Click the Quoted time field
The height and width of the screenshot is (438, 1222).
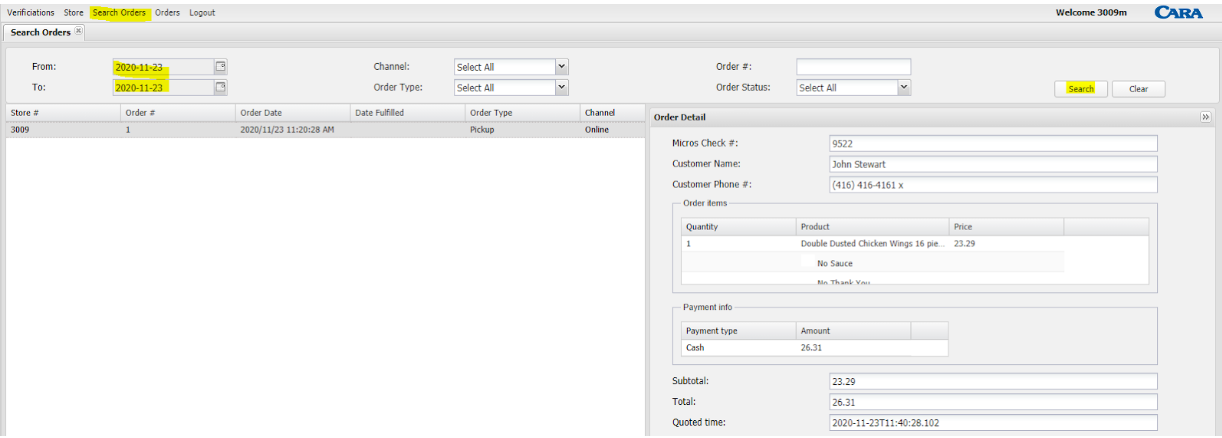click(x=993, y=423)
